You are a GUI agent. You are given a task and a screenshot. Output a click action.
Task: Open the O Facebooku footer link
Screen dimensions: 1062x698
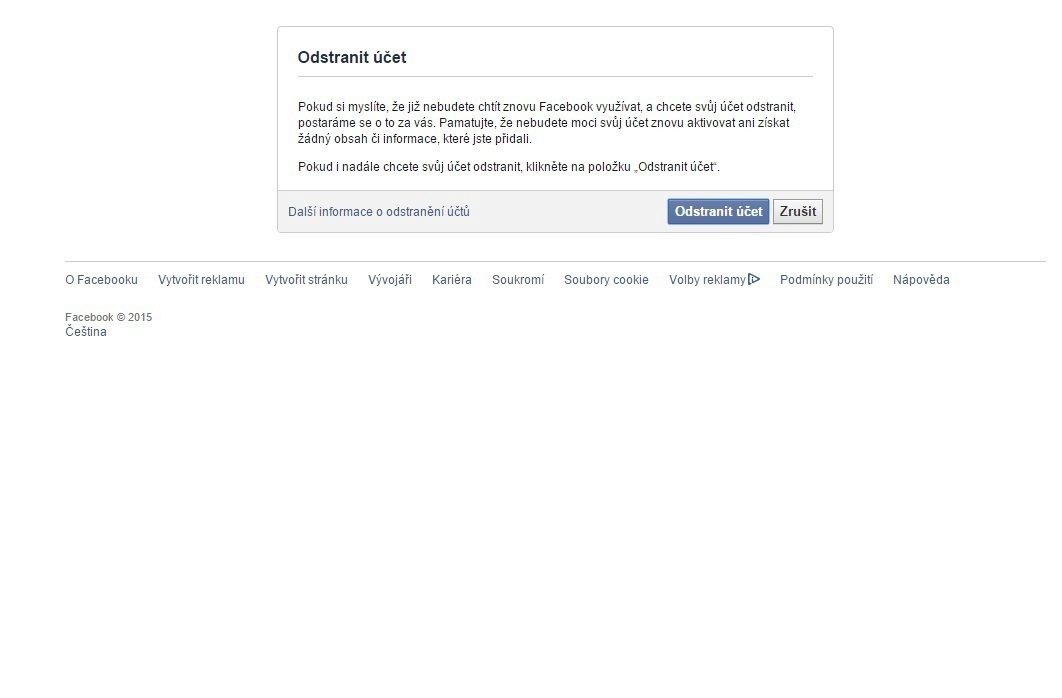click(102, 280)
